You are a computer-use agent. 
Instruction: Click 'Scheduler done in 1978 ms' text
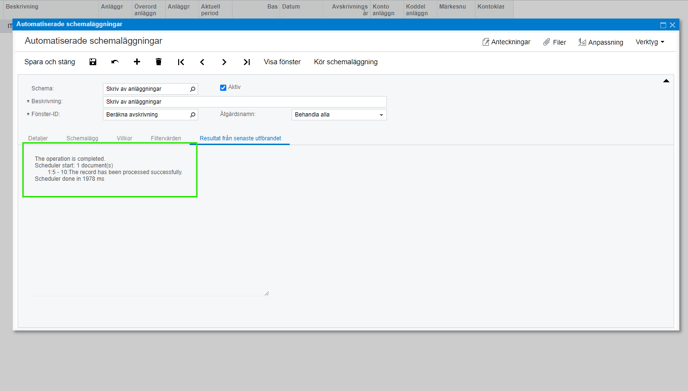tap(69, 179)
